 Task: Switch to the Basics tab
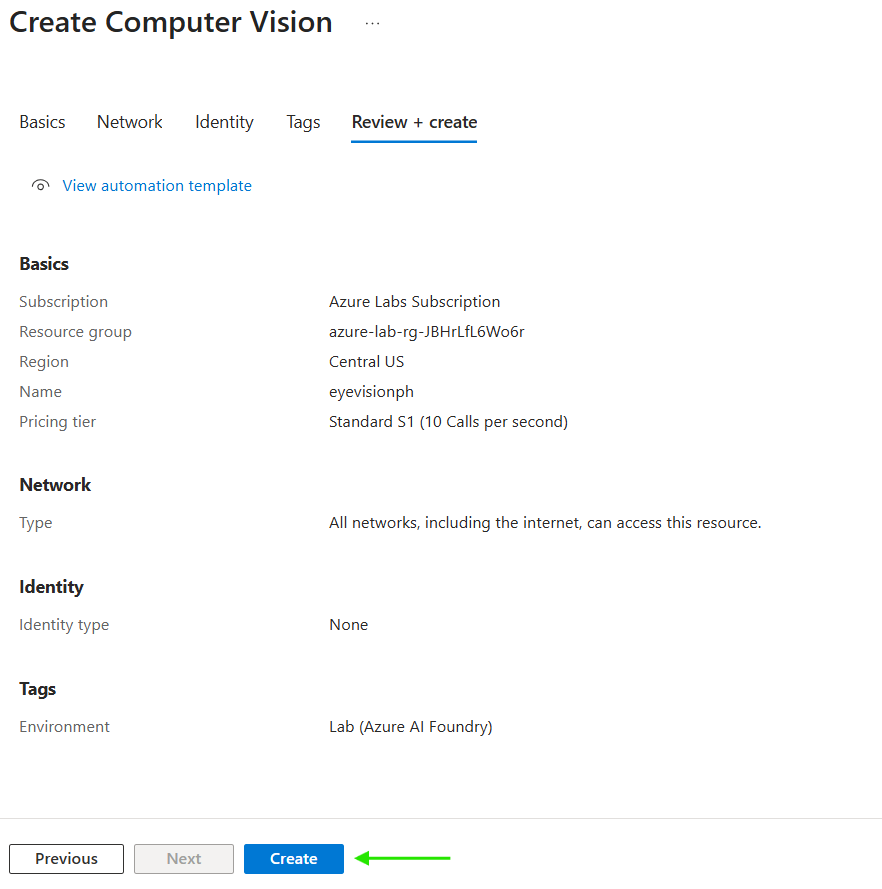pos(42,122)
